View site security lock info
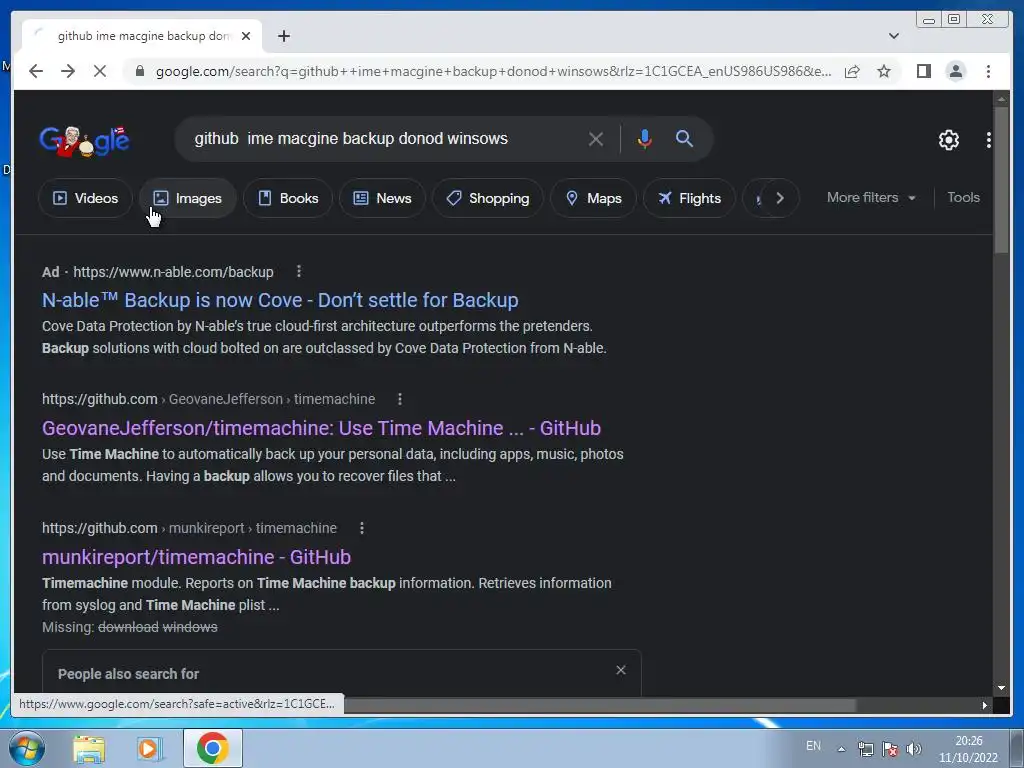Image resolution: width=1024 pixels, height=768 pixels. pyautogui.click(x=140, y=71)
